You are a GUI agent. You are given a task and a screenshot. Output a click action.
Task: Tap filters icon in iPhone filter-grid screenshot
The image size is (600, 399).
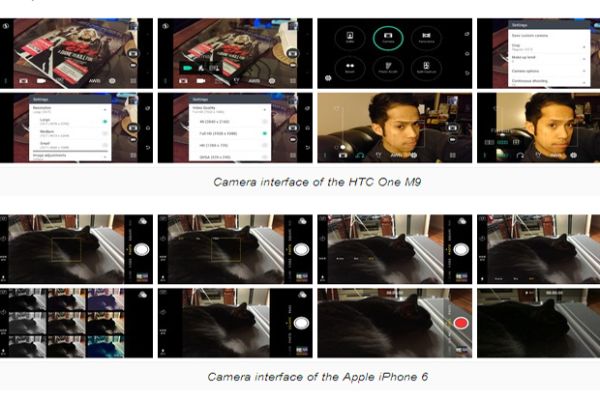[x=142, y=295]
